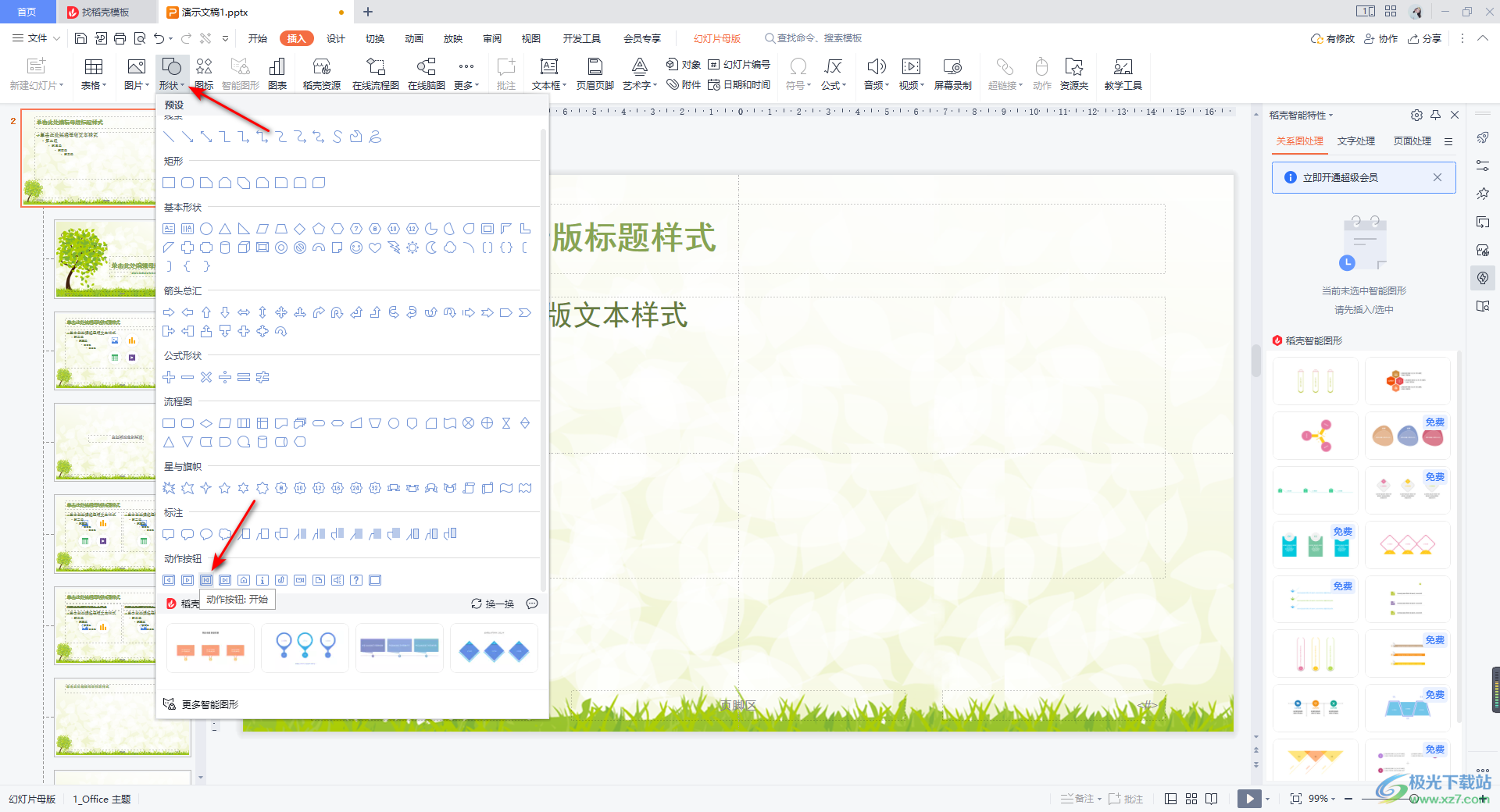Close the super member banner
Viewport: 1500px width, 812px height.
click(x=1437, y=178)
